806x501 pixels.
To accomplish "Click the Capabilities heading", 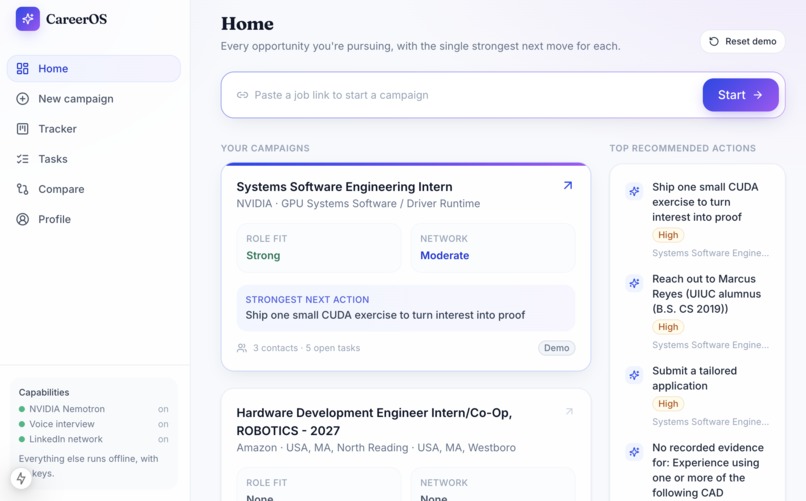I will 44,393.
